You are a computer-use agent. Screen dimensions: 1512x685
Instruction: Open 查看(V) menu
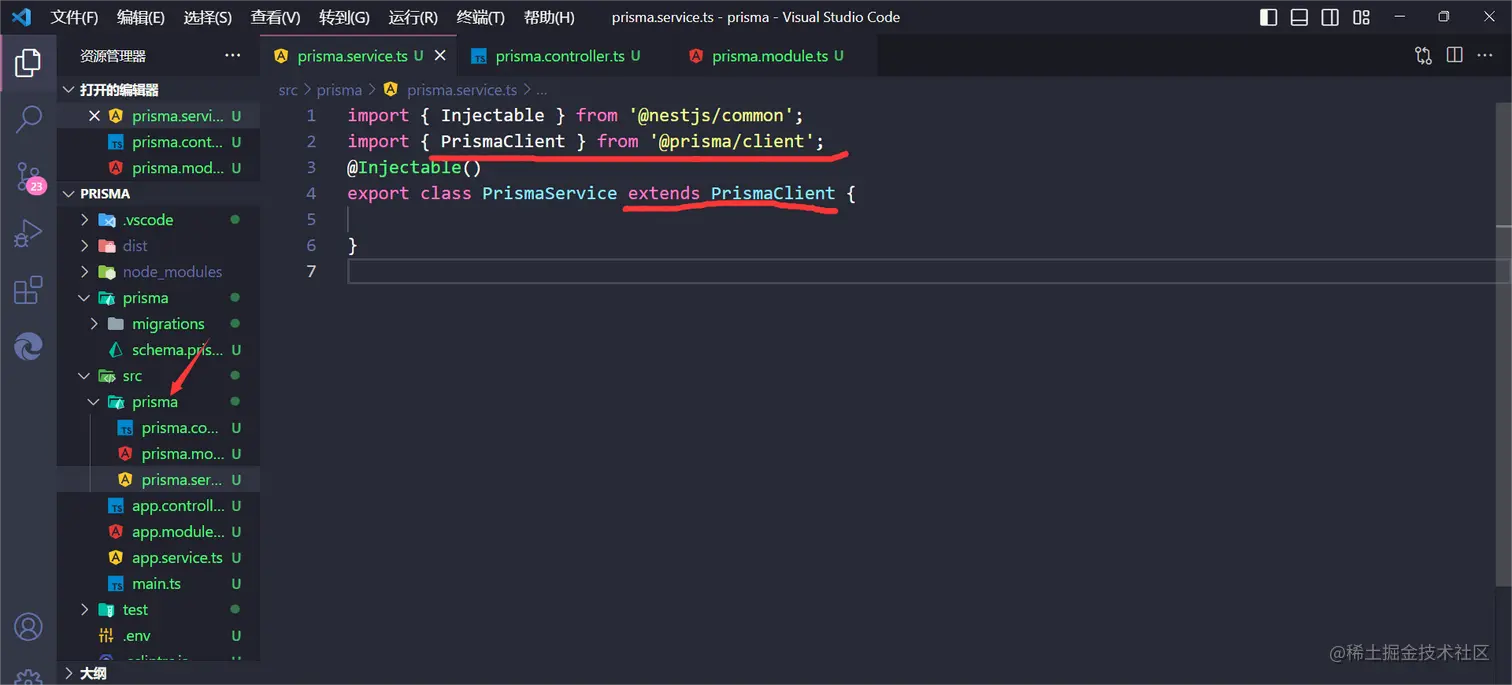click(276, 17)
